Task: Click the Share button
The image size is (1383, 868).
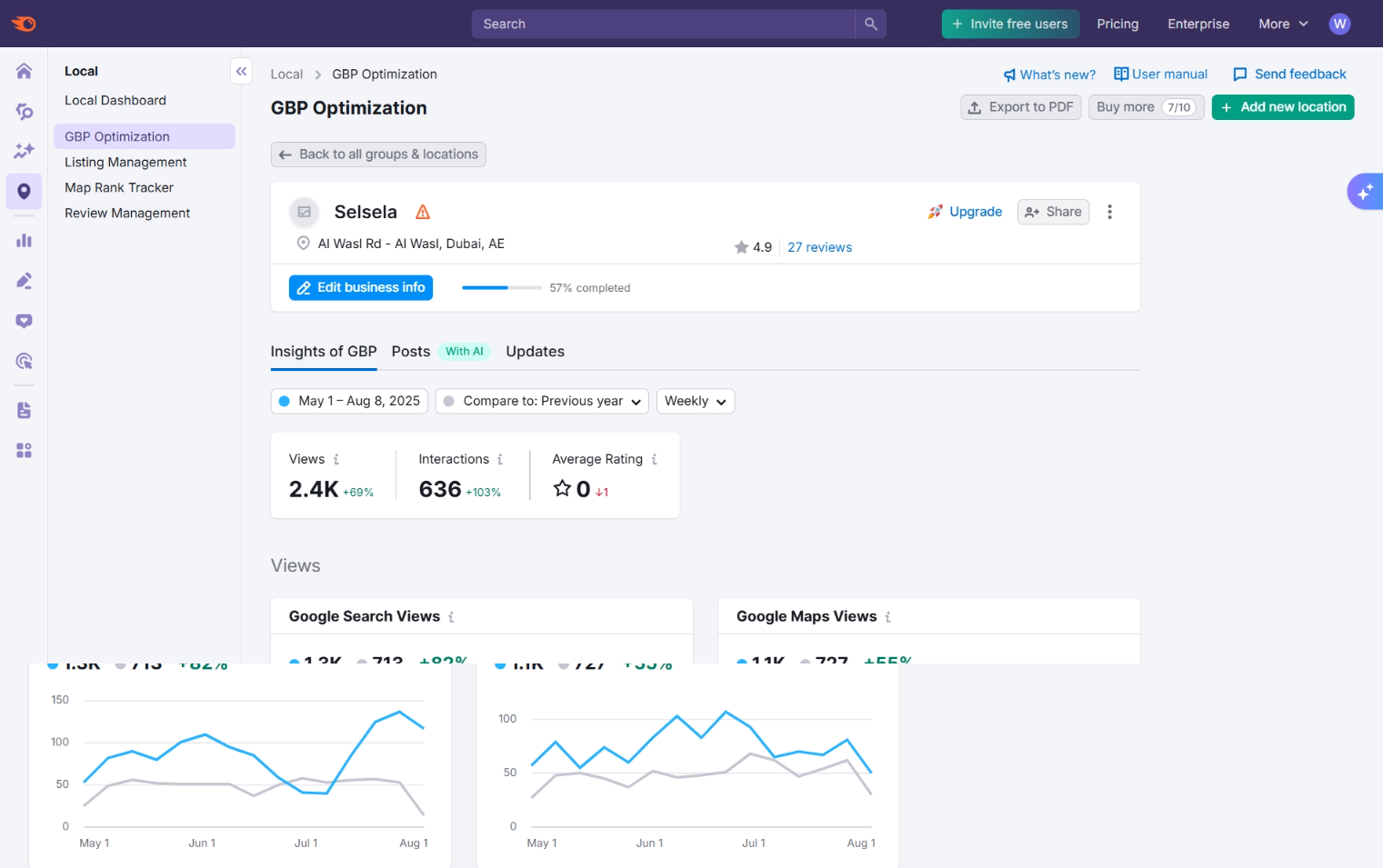Action: tap(1053, 212)
